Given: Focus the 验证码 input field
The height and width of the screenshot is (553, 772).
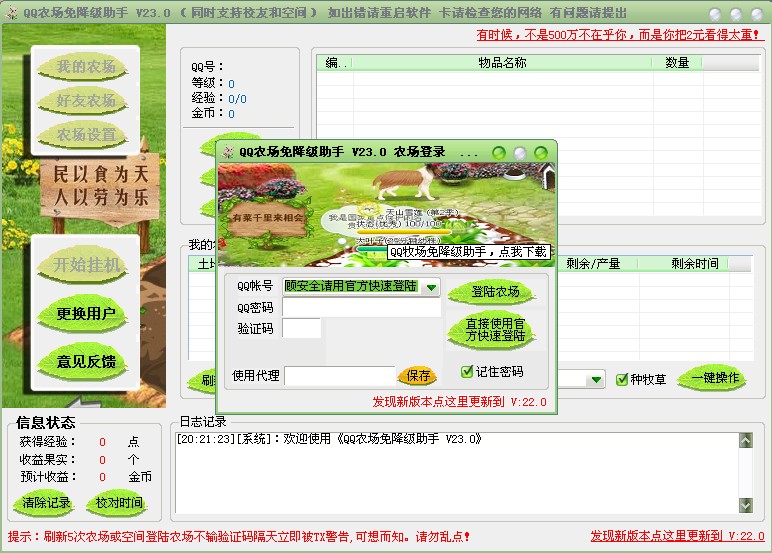Looking at the screenshot, I should click(x=301, y=328).
